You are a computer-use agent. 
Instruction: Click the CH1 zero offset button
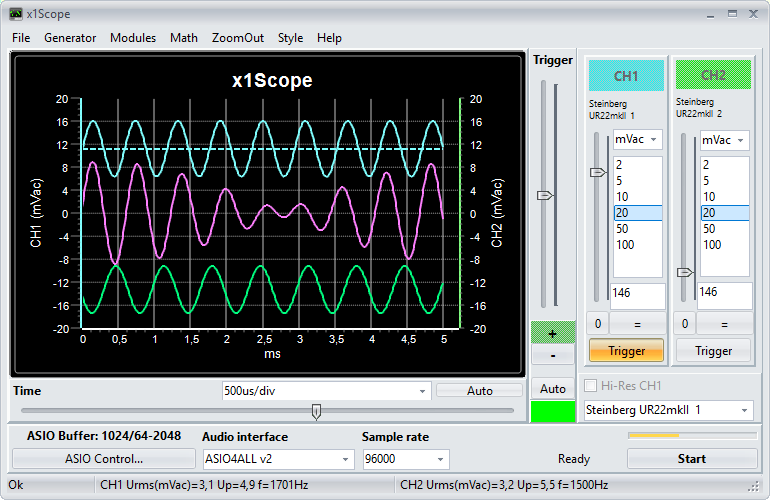tap(597, 323)
